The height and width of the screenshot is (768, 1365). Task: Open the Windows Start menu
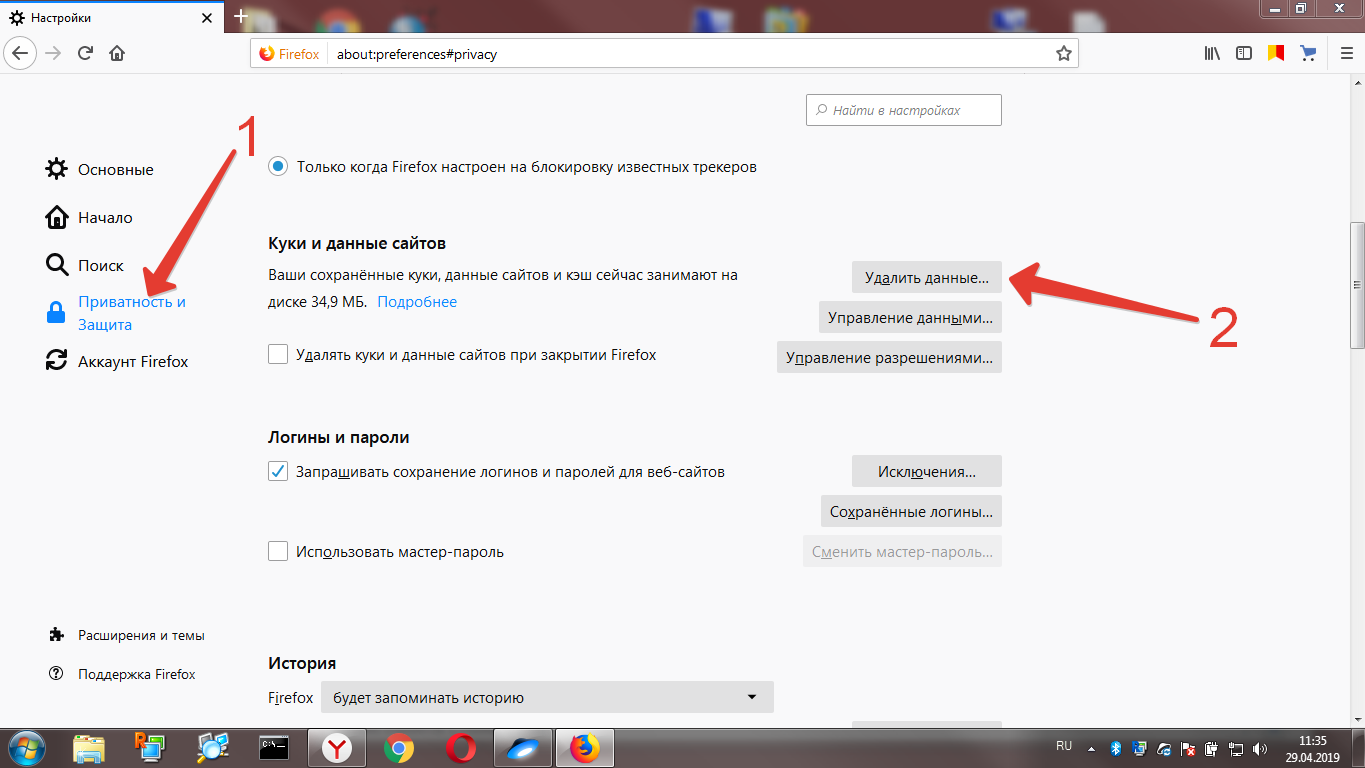[28, 747]
